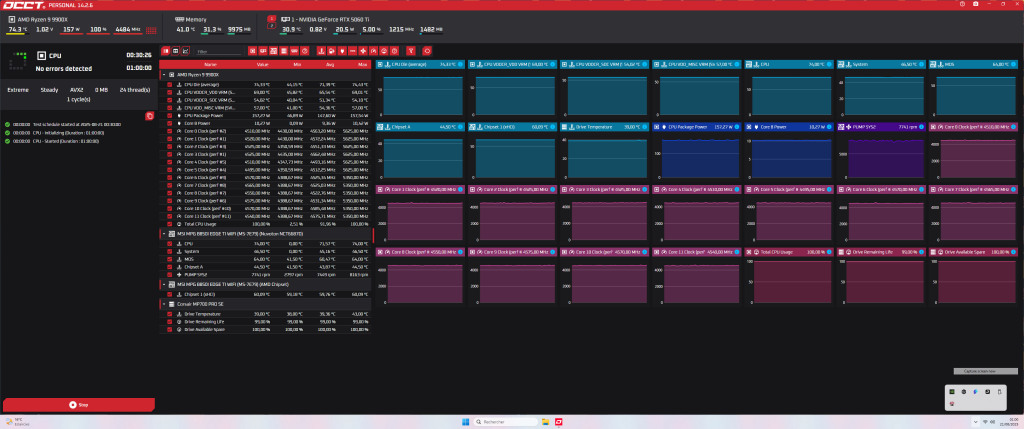Click the Core 11 Clock sensor row name
Screen dimensions: 1024x429
coord(206,215)
